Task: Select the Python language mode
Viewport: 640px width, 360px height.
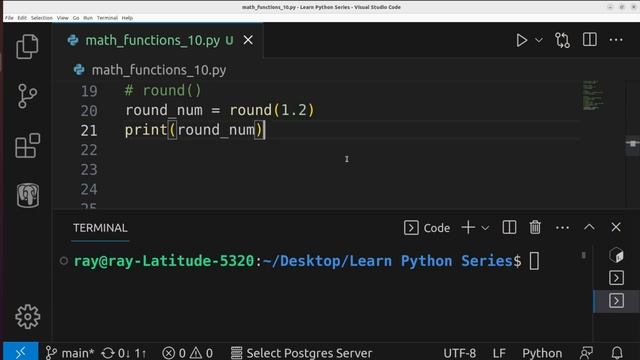Action: 542,353
